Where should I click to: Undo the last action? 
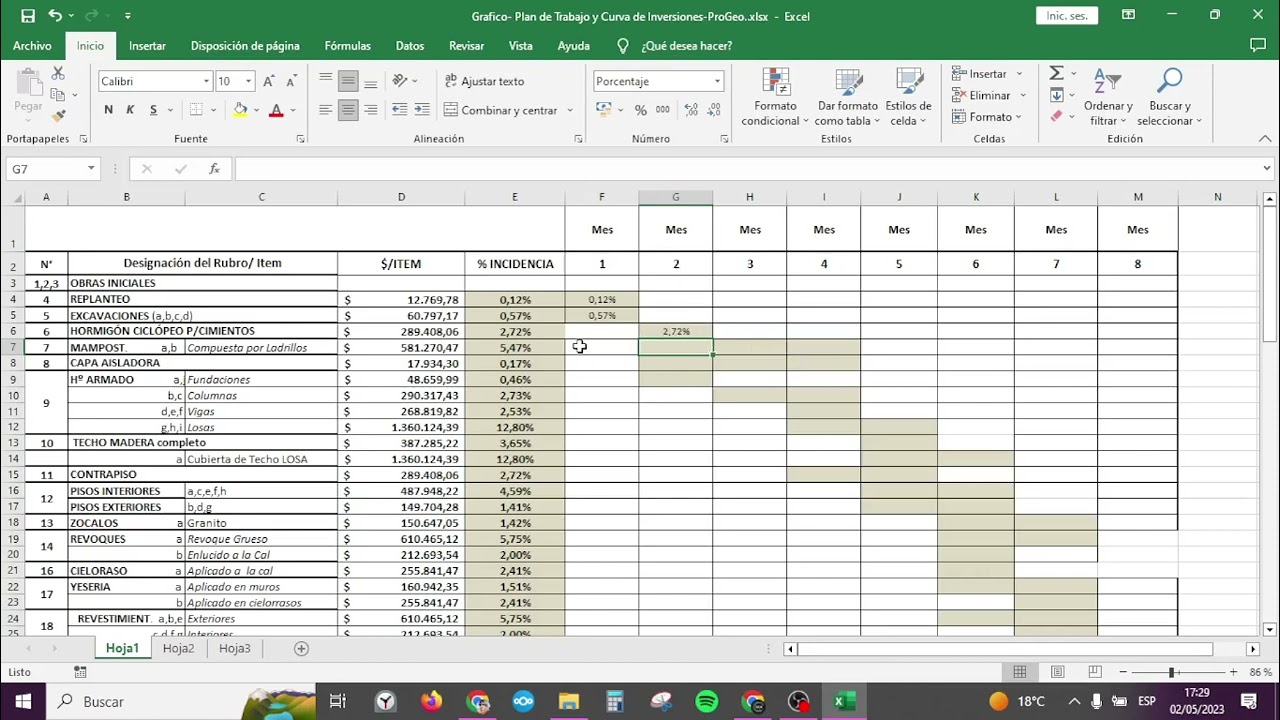click(55, 16)
